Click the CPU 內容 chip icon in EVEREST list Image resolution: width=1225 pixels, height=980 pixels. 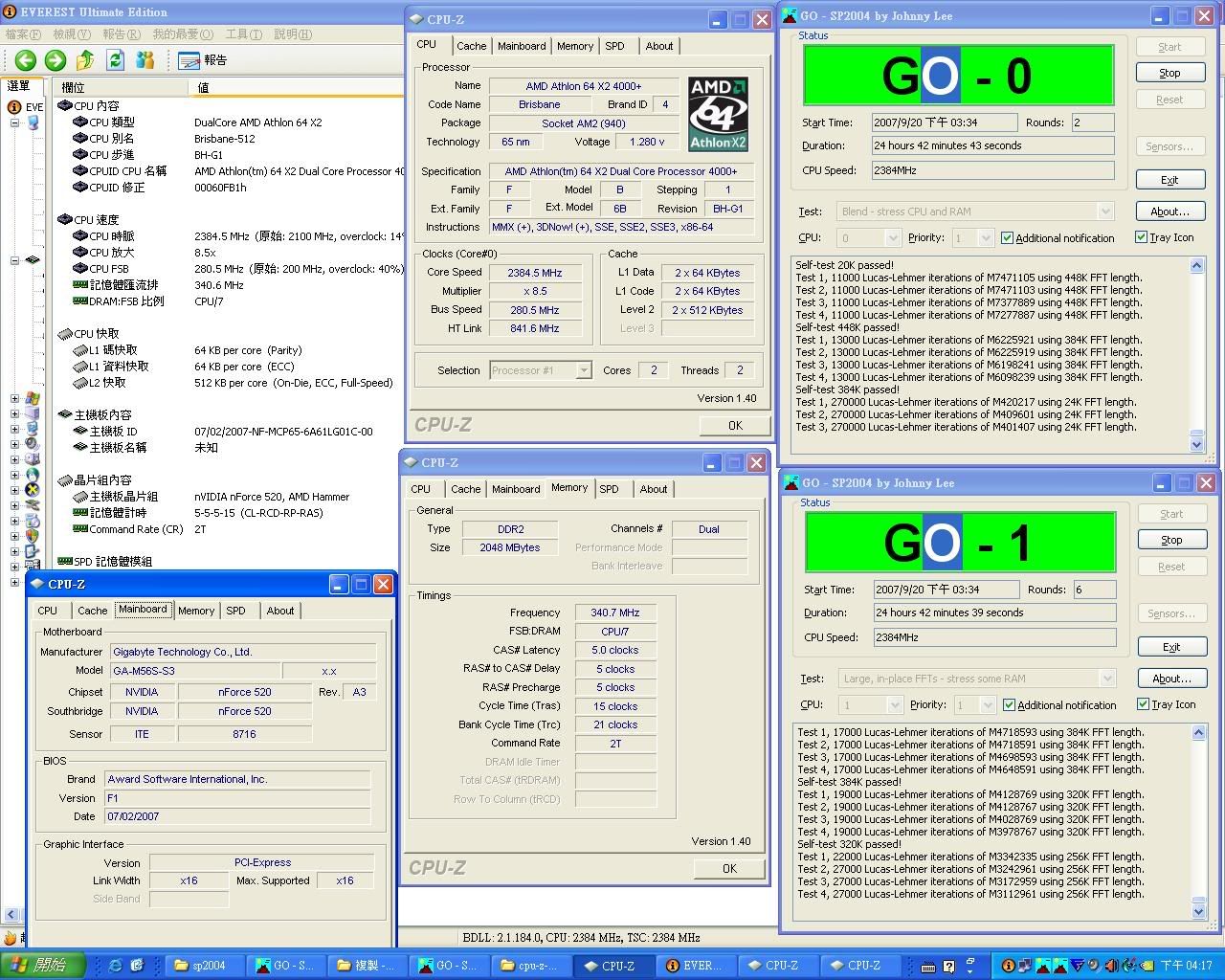(65, 106)
